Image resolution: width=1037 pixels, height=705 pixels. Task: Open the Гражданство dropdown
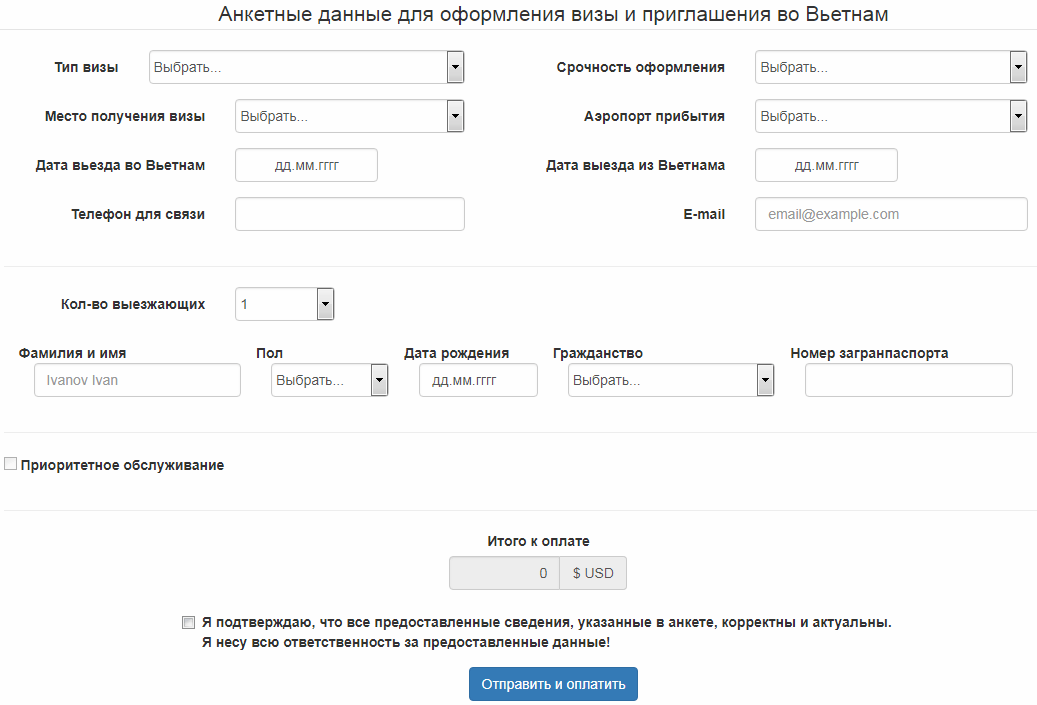670,380
